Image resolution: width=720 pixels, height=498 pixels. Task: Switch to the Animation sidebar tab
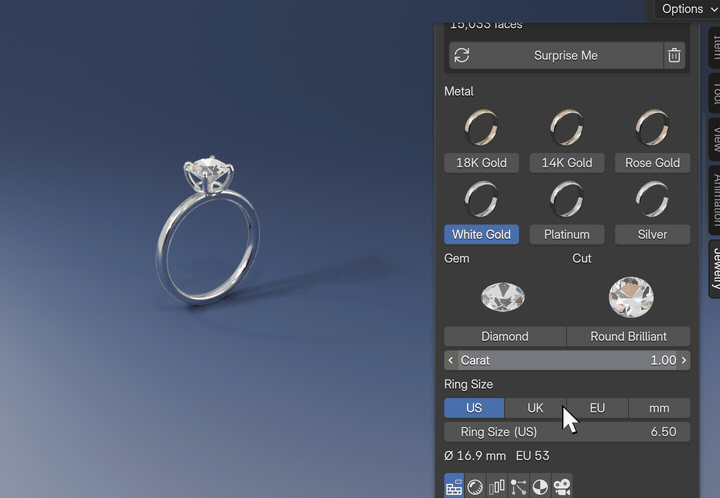pos(714,201)
